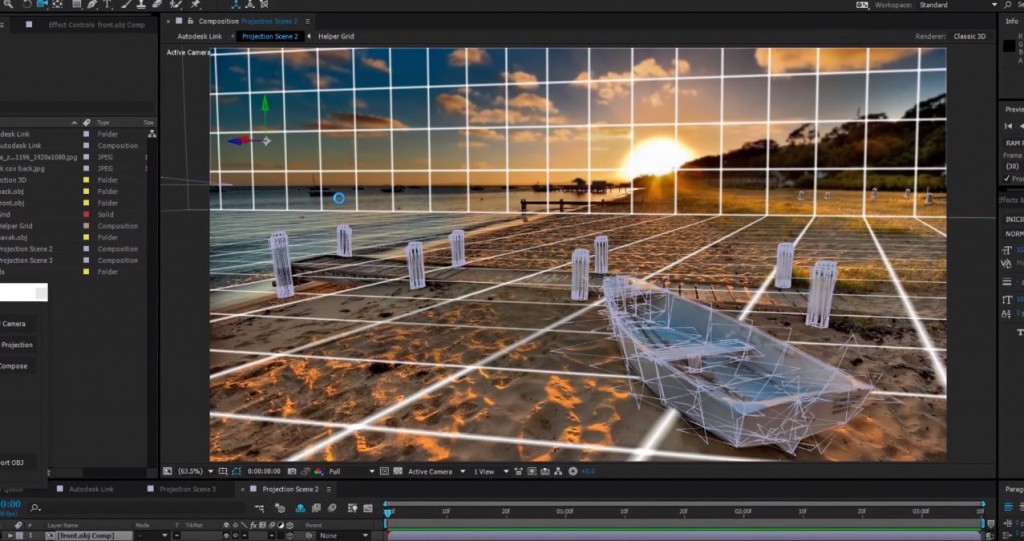Click the Region of Interest icon
The image size is (1024, 541).
point(384,471)
